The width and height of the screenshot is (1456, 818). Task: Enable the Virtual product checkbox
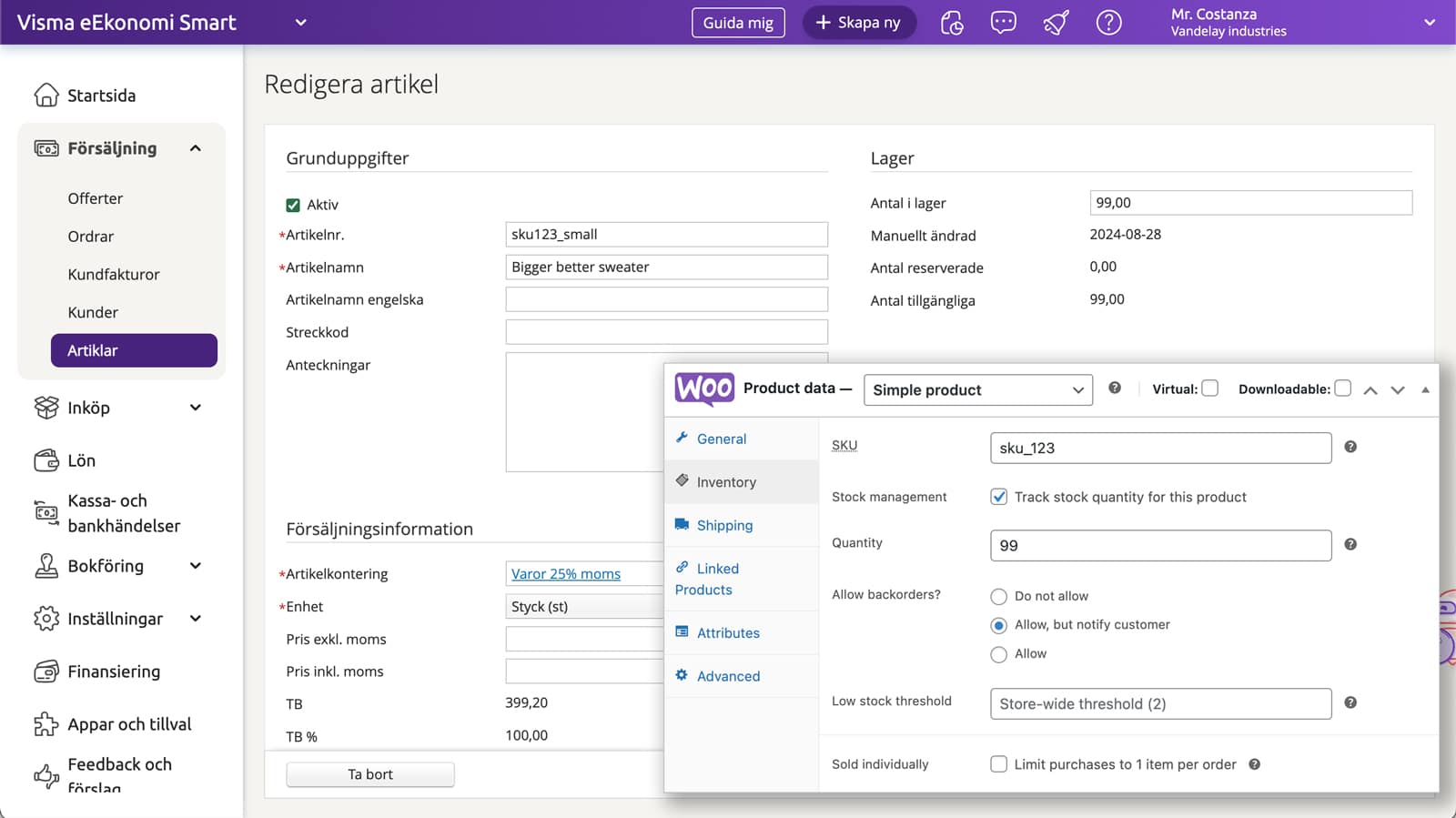(1210, 389)
